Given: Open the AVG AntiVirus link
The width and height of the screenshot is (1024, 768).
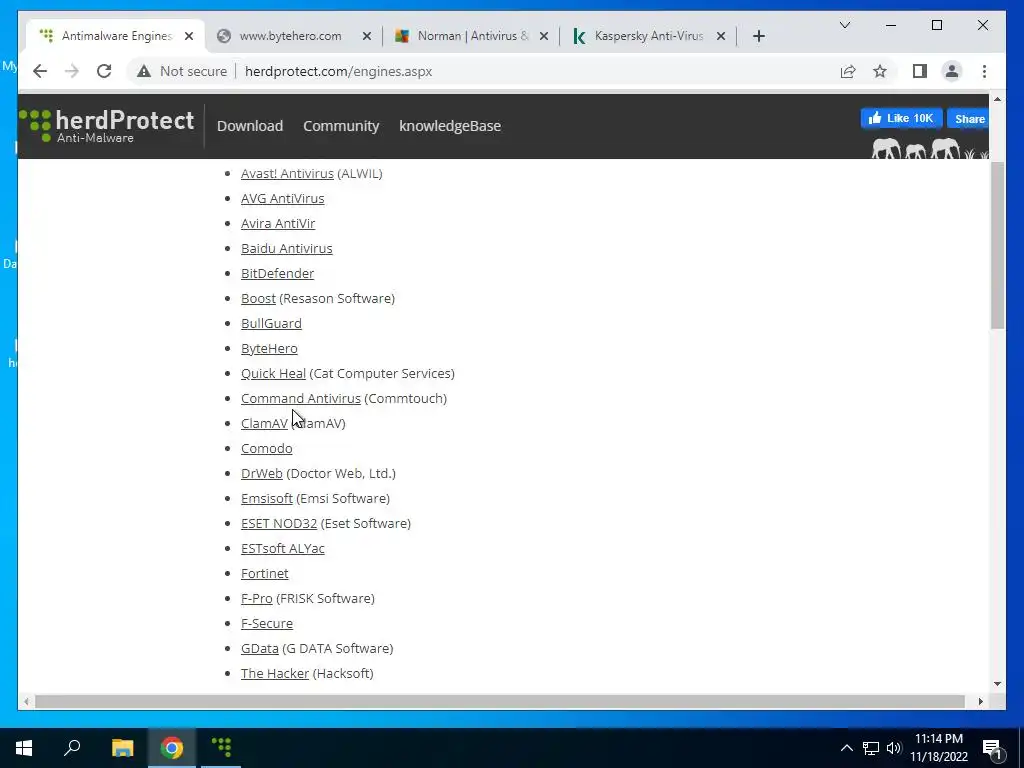Looking at the screenshot, I should point(283,199).
